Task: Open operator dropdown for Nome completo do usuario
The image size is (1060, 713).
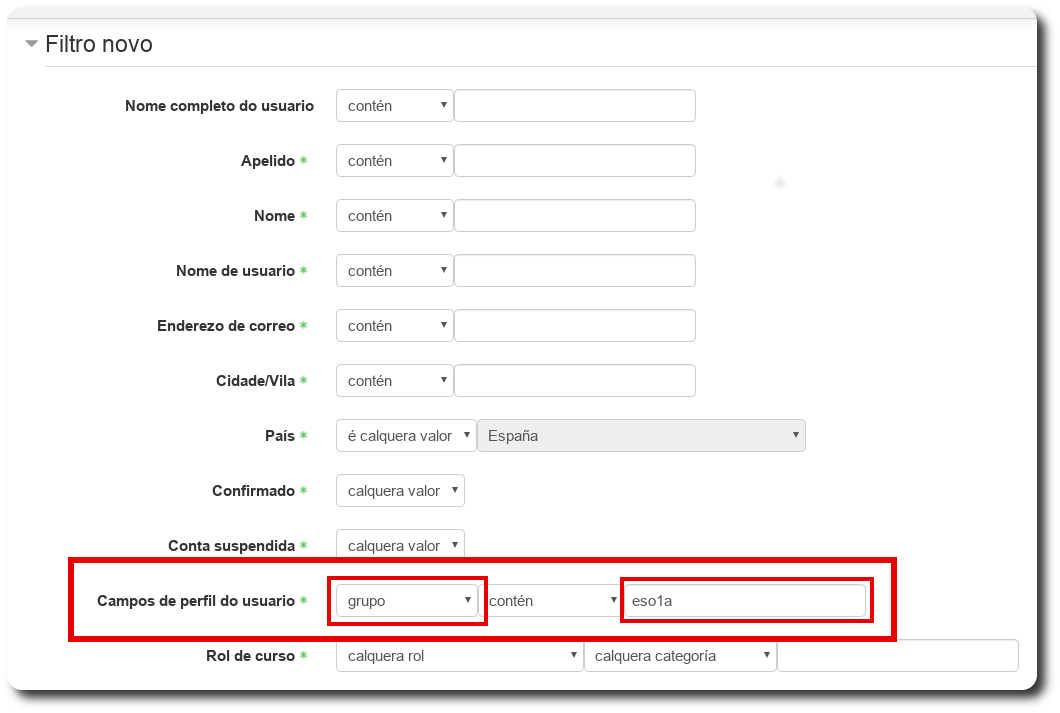Action: [x=395, y=106]
